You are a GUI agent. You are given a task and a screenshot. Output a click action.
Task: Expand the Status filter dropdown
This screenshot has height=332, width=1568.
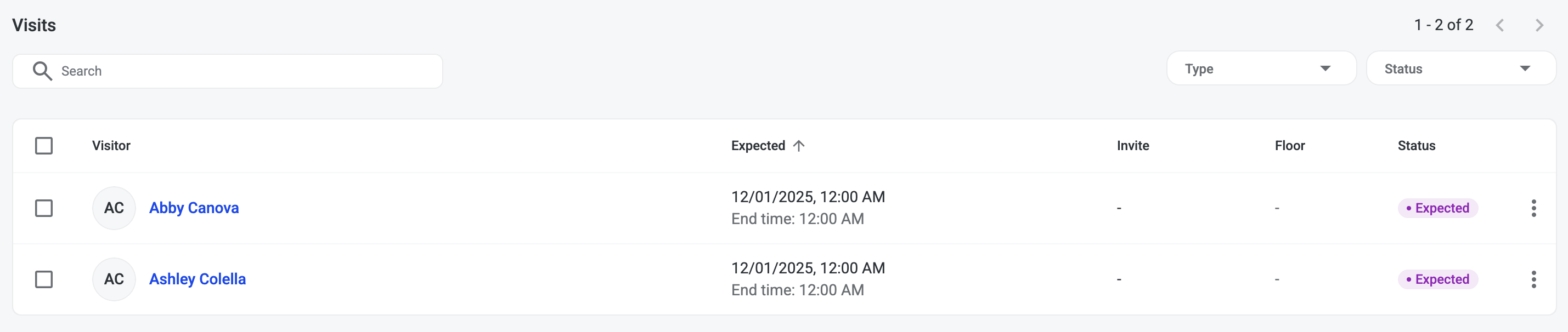[x=1460, y=68]
